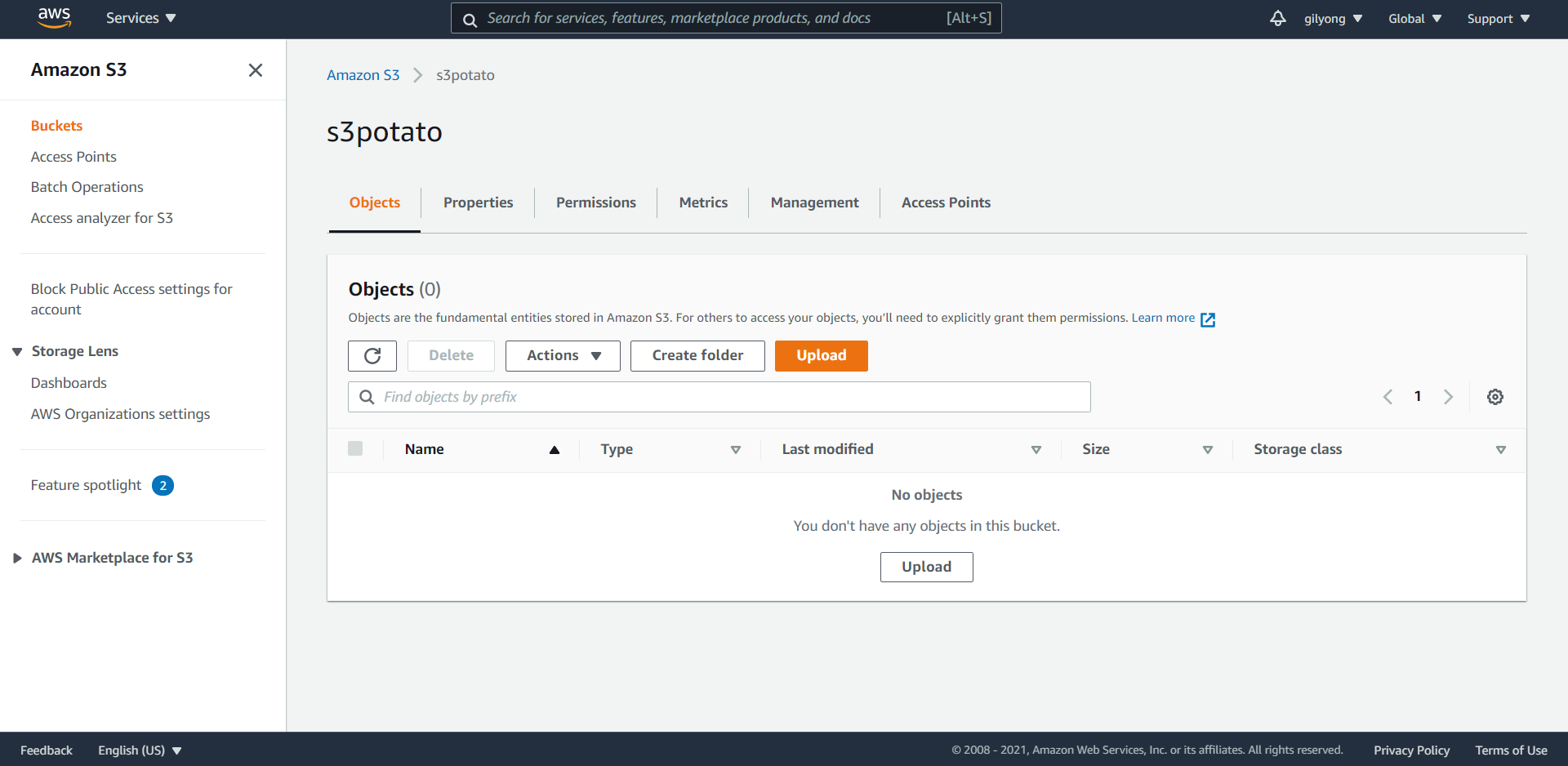1568x766 pixels.
Task: Open the Support dropdown menu
Action: coord(1498,19)
